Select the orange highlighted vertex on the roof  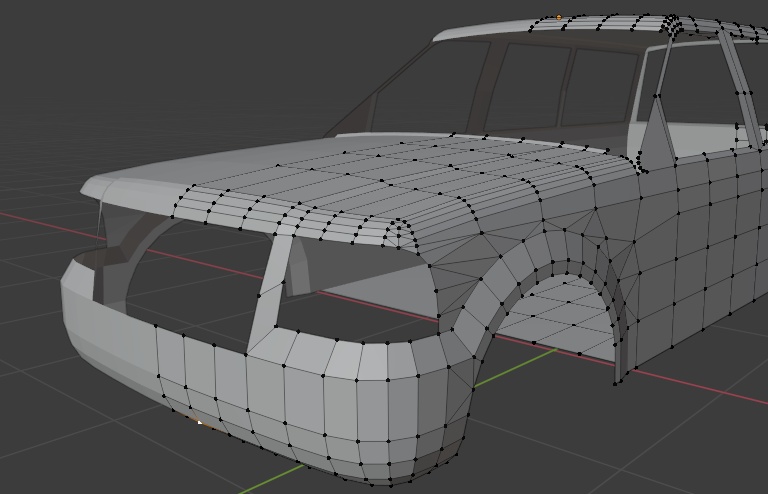tap(559, 18)
